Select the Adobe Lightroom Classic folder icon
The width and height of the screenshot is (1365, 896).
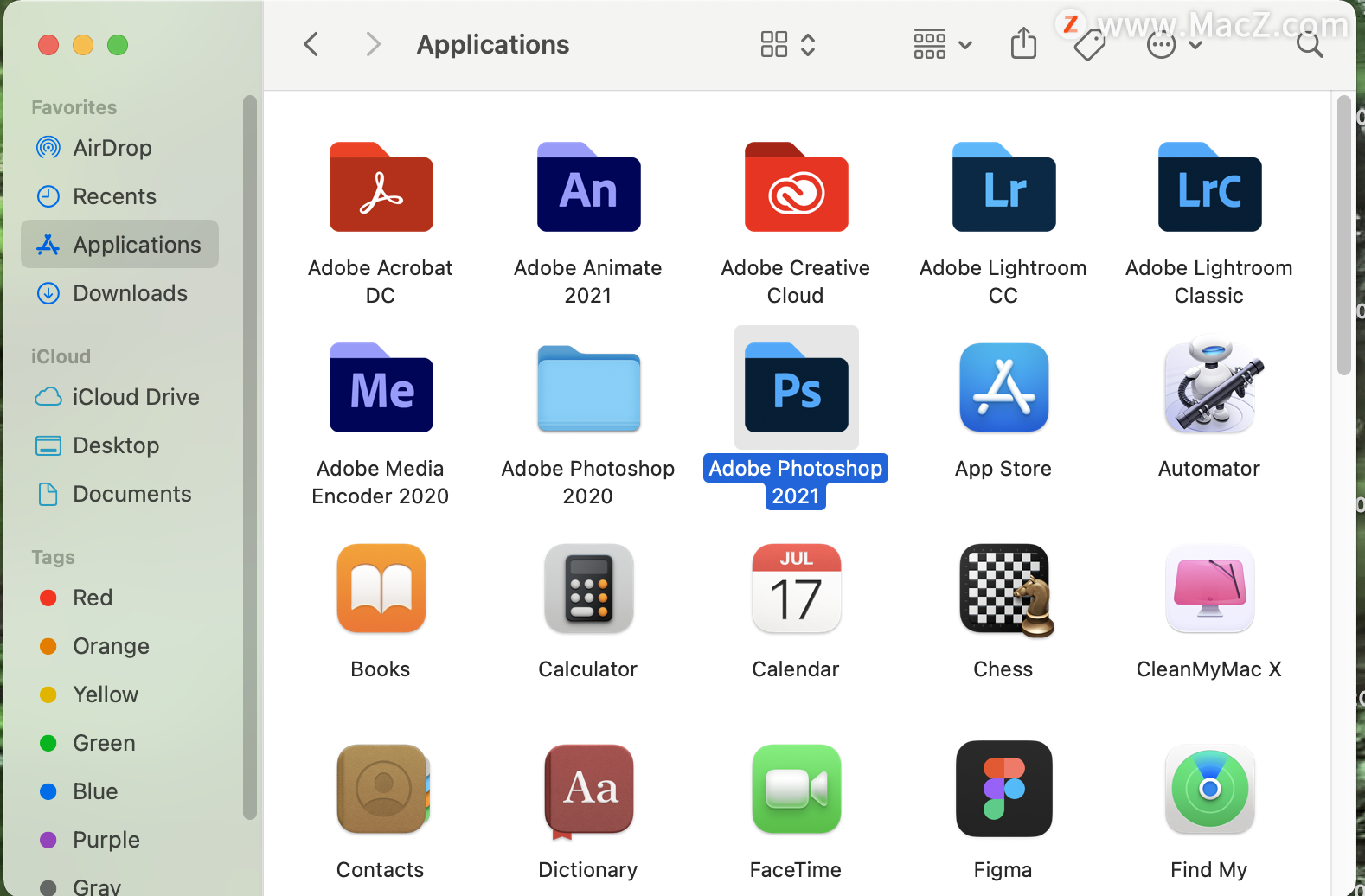point(1209,187)
